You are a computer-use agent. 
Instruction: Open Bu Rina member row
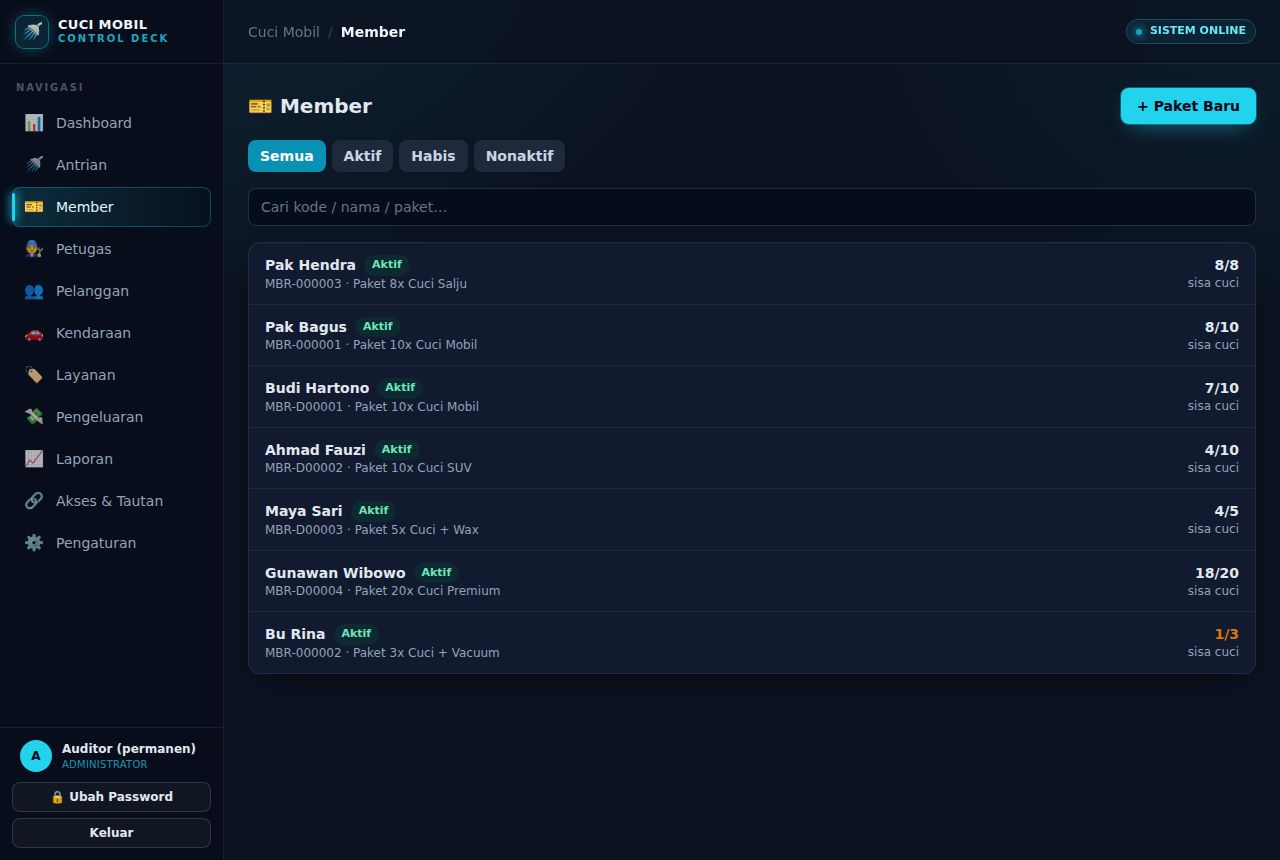(752, 643)
